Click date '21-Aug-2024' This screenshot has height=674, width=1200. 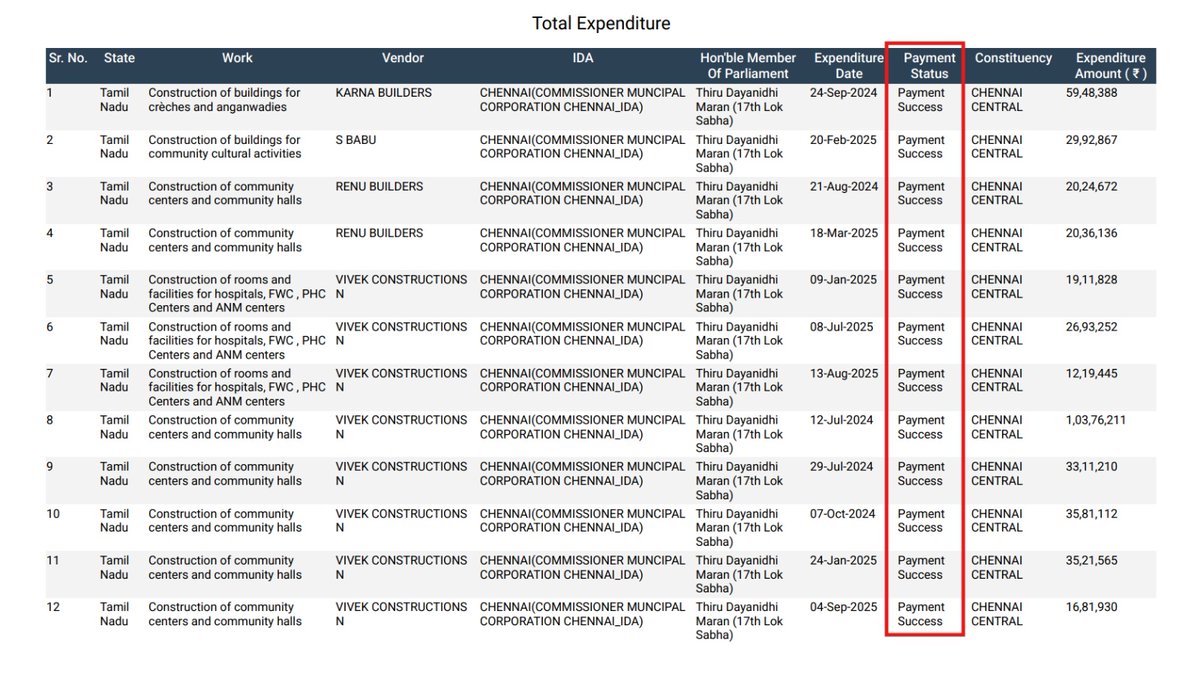[x=844, y=187]
